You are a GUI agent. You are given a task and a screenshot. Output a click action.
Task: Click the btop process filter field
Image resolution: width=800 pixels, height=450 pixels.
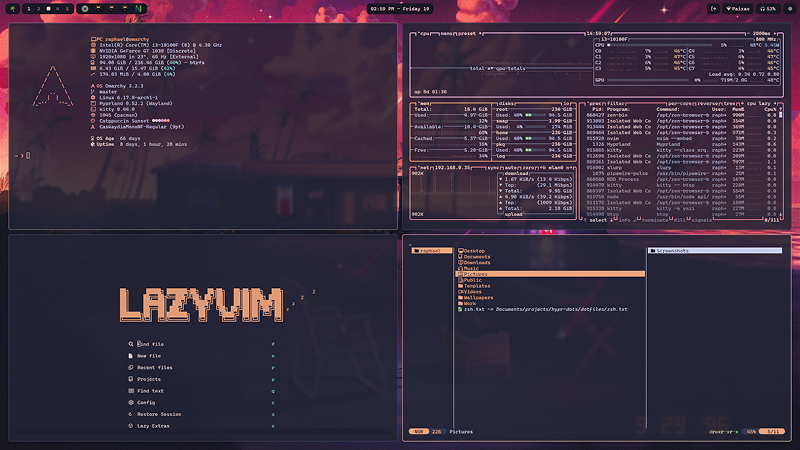[616, 104]
